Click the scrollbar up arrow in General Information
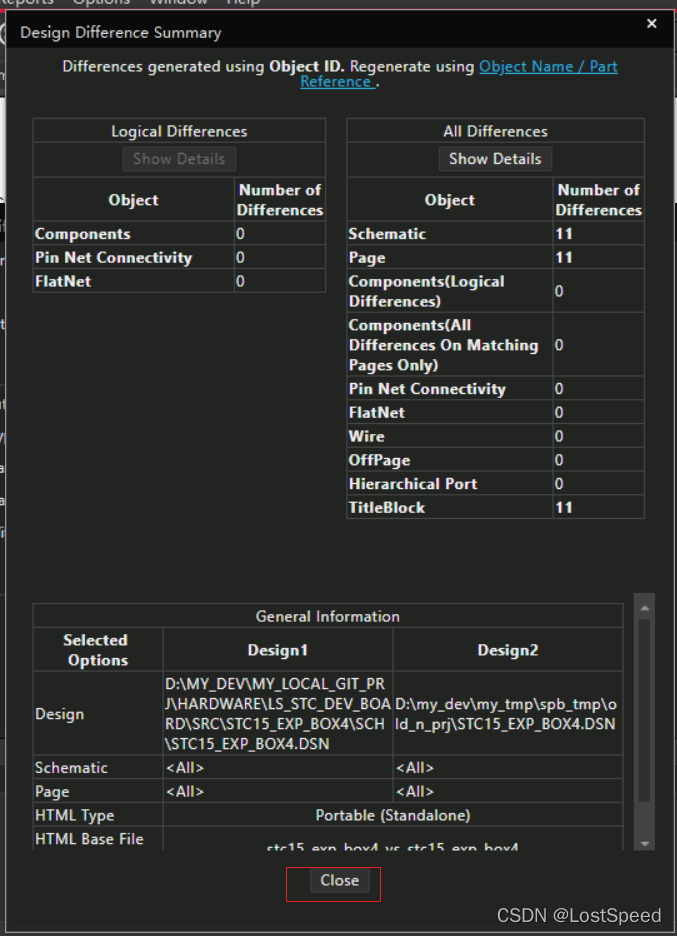This screenshot has width=677, height=936. [x=645, y=607]
